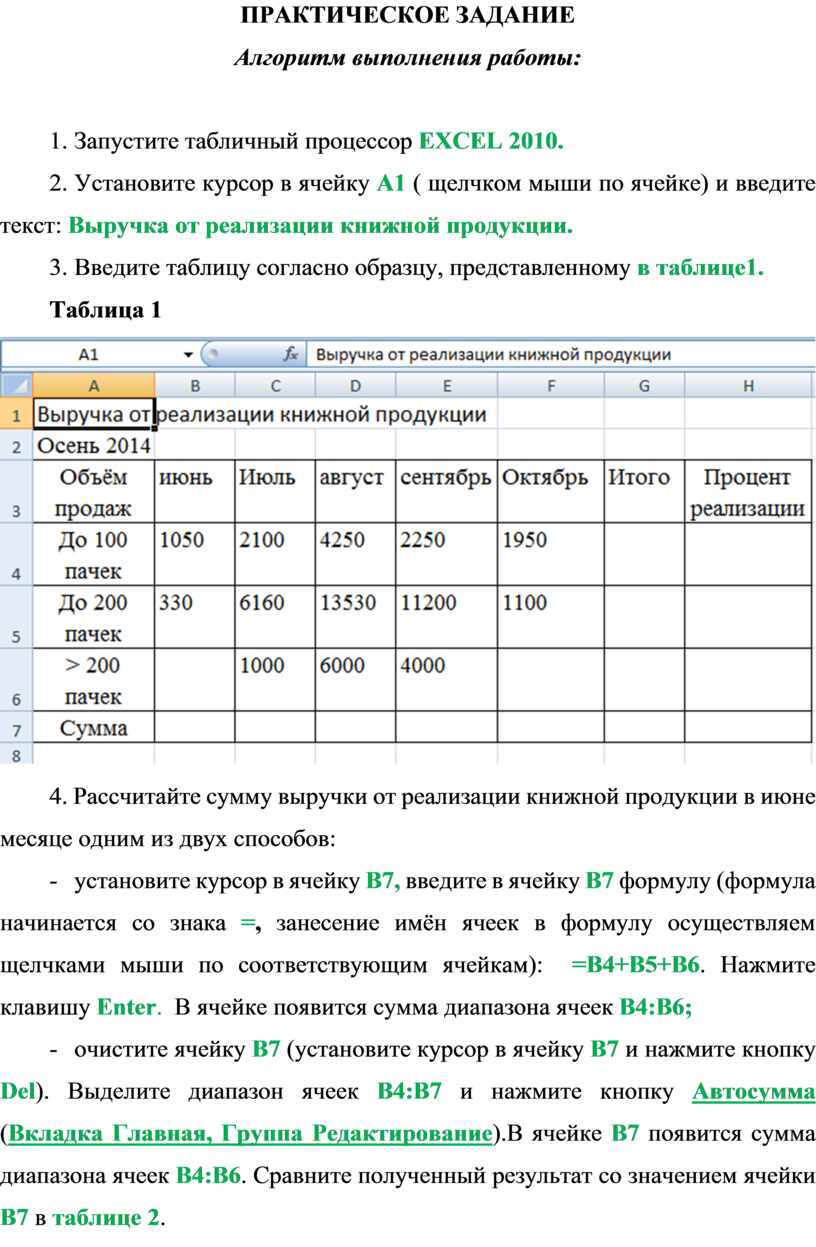Open the Name Box dropdown arrow
The height and width of the screenshot is (1247, 816).
188,354
